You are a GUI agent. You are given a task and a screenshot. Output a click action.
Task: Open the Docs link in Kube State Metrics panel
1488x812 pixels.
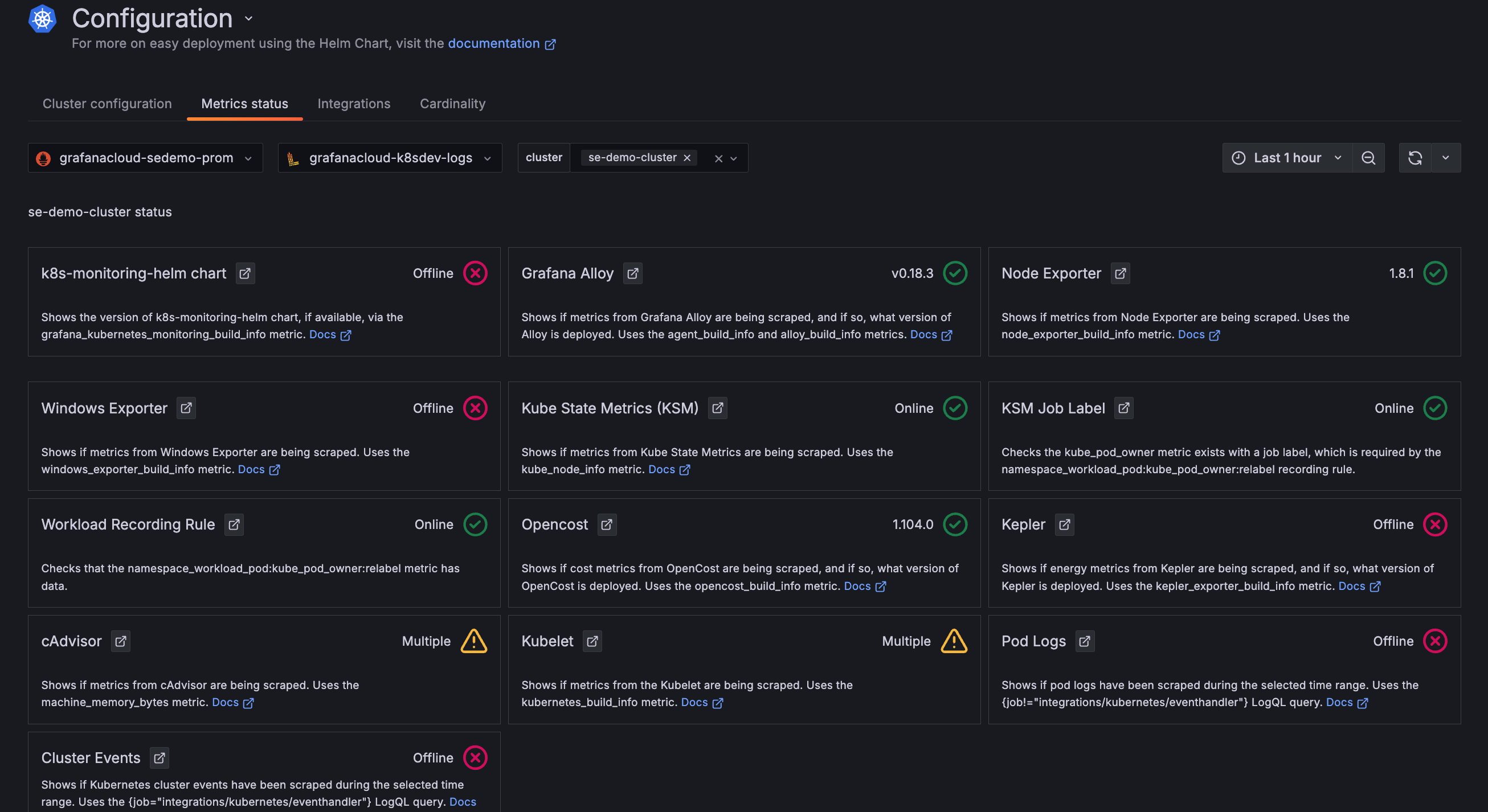point(663,469)
